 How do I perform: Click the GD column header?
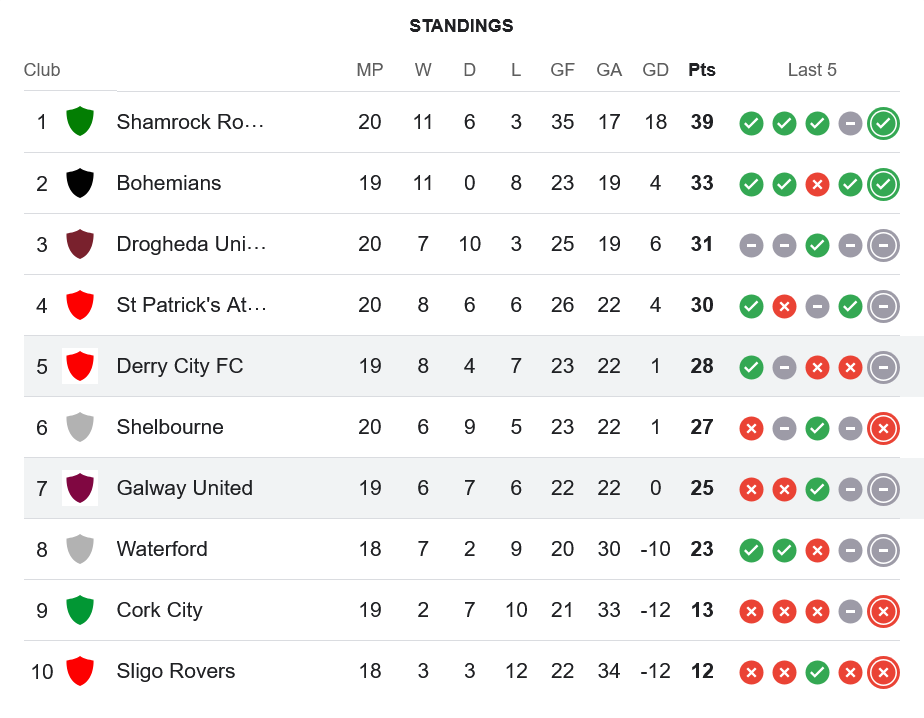point(656,70)
